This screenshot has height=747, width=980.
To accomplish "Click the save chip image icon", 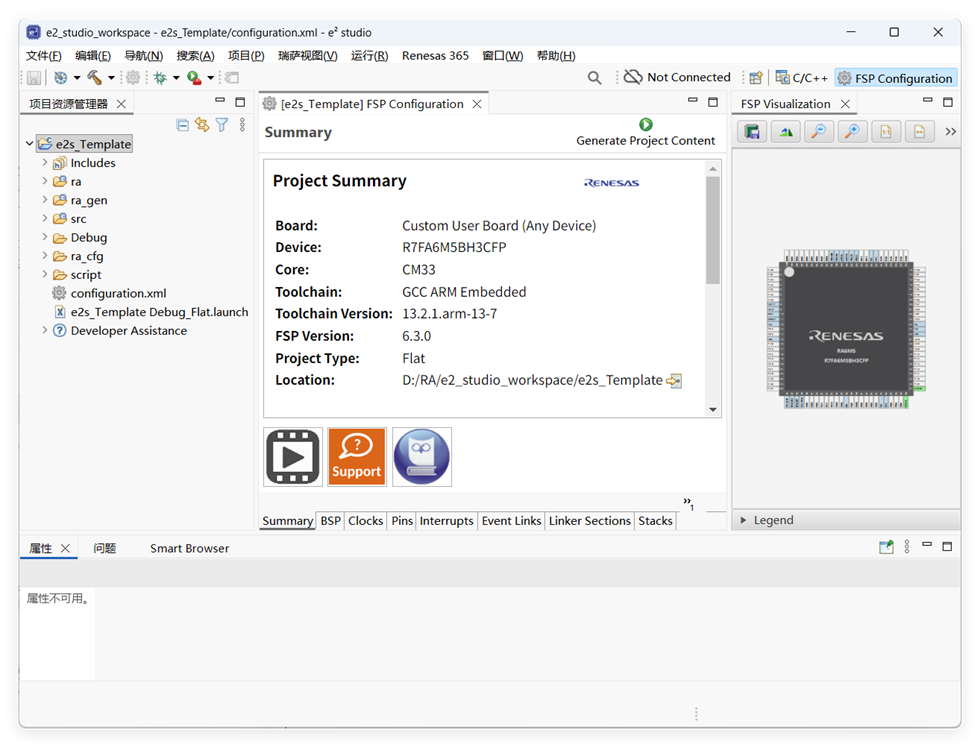I will click(752, 131).
